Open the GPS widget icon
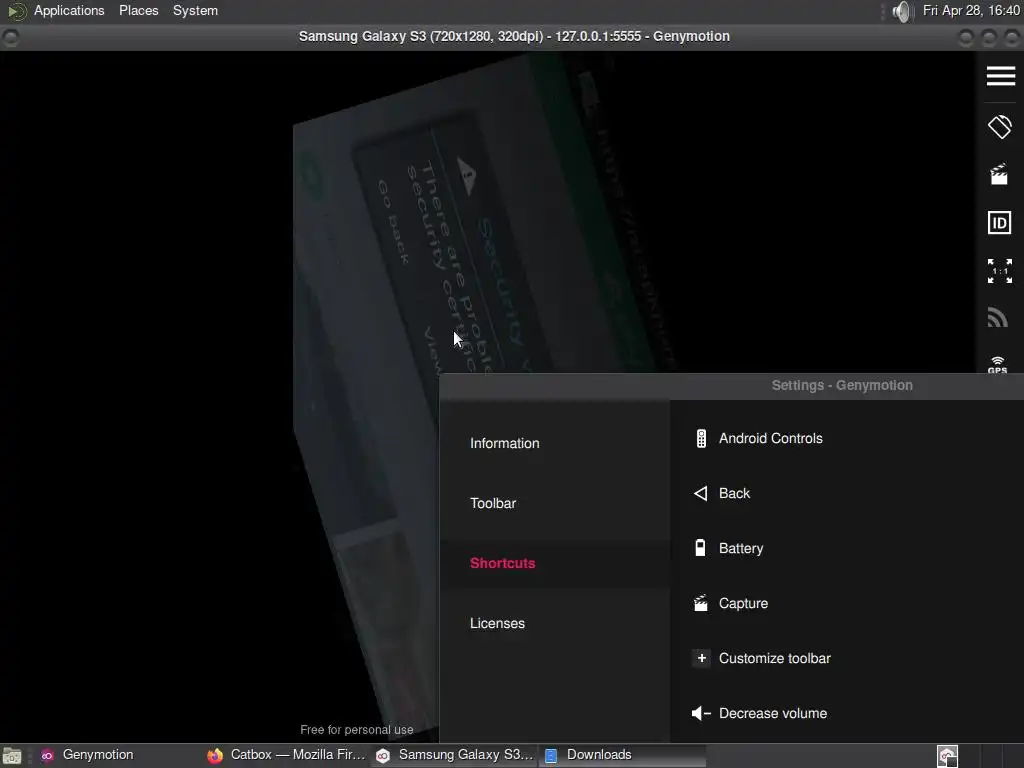The height and width of the screenshot is (768, 1024). 997,365
